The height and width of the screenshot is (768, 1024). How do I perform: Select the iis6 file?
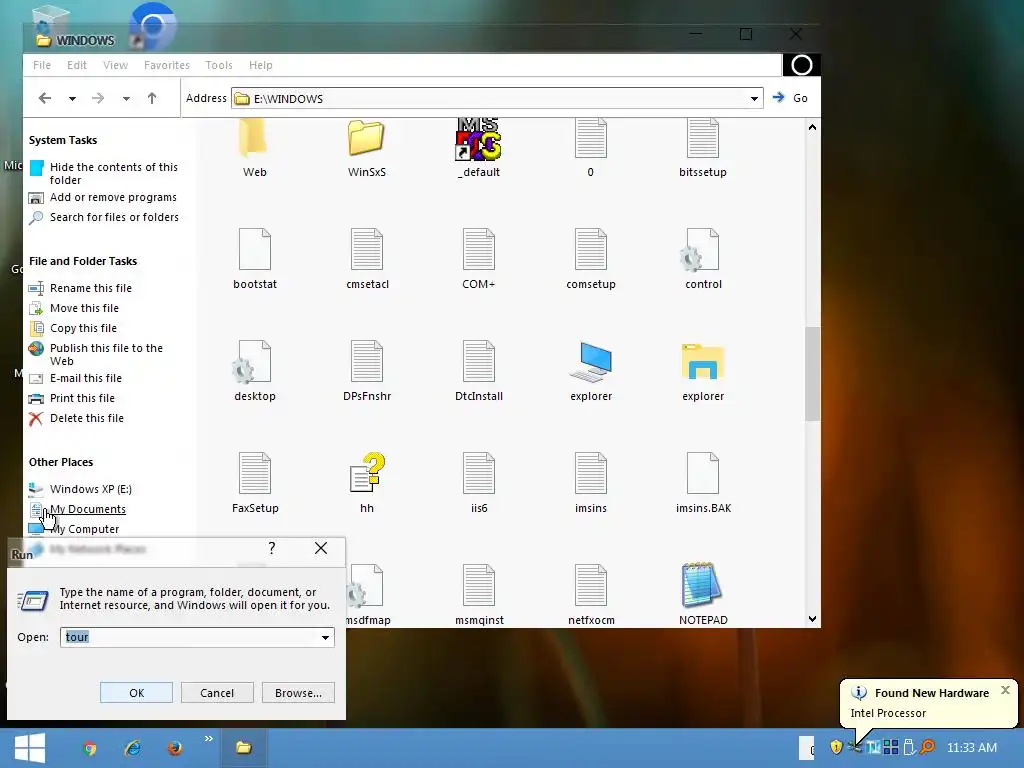coord(479,483)
